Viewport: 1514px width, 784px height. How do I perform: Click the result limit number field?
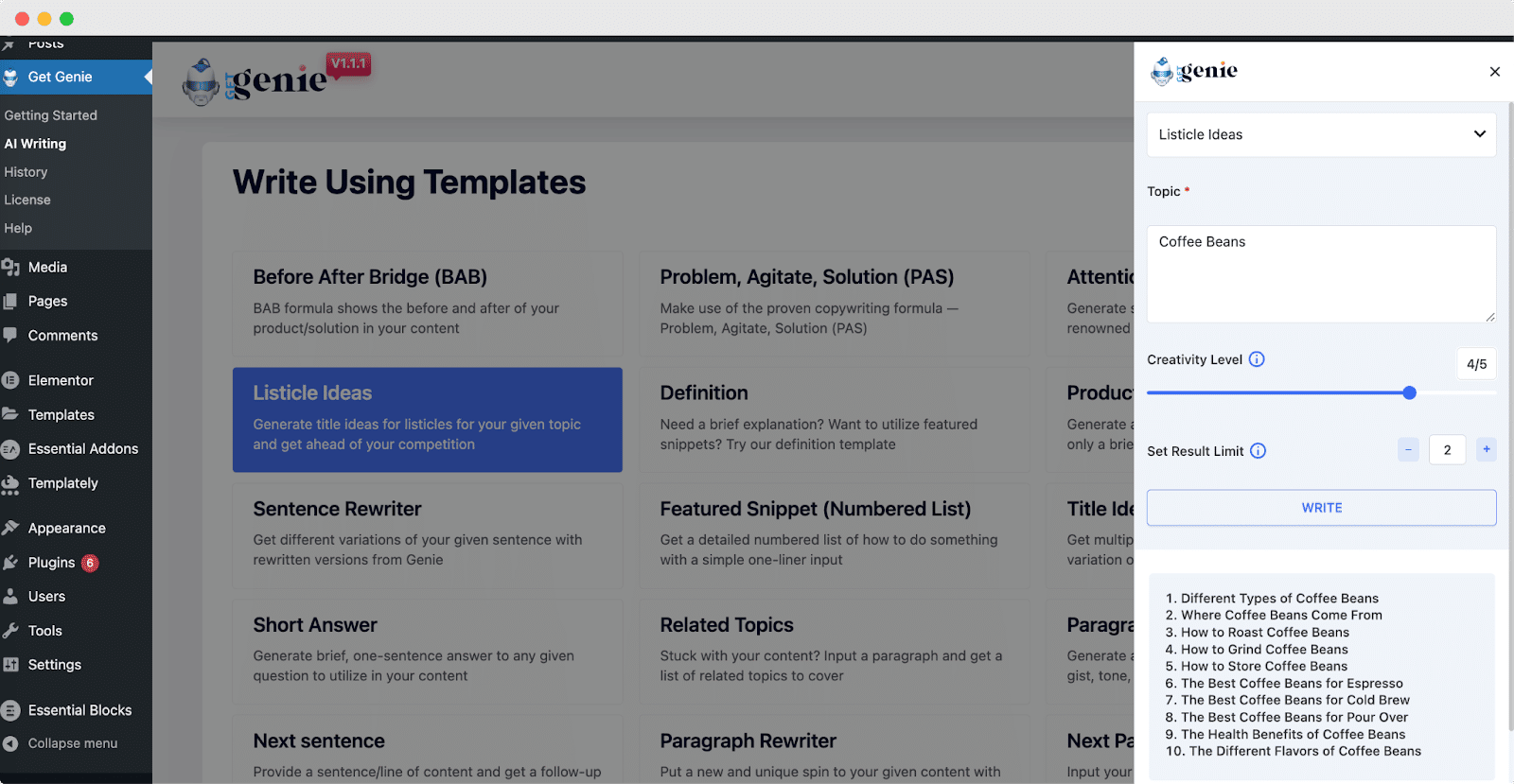point(1447,450)
